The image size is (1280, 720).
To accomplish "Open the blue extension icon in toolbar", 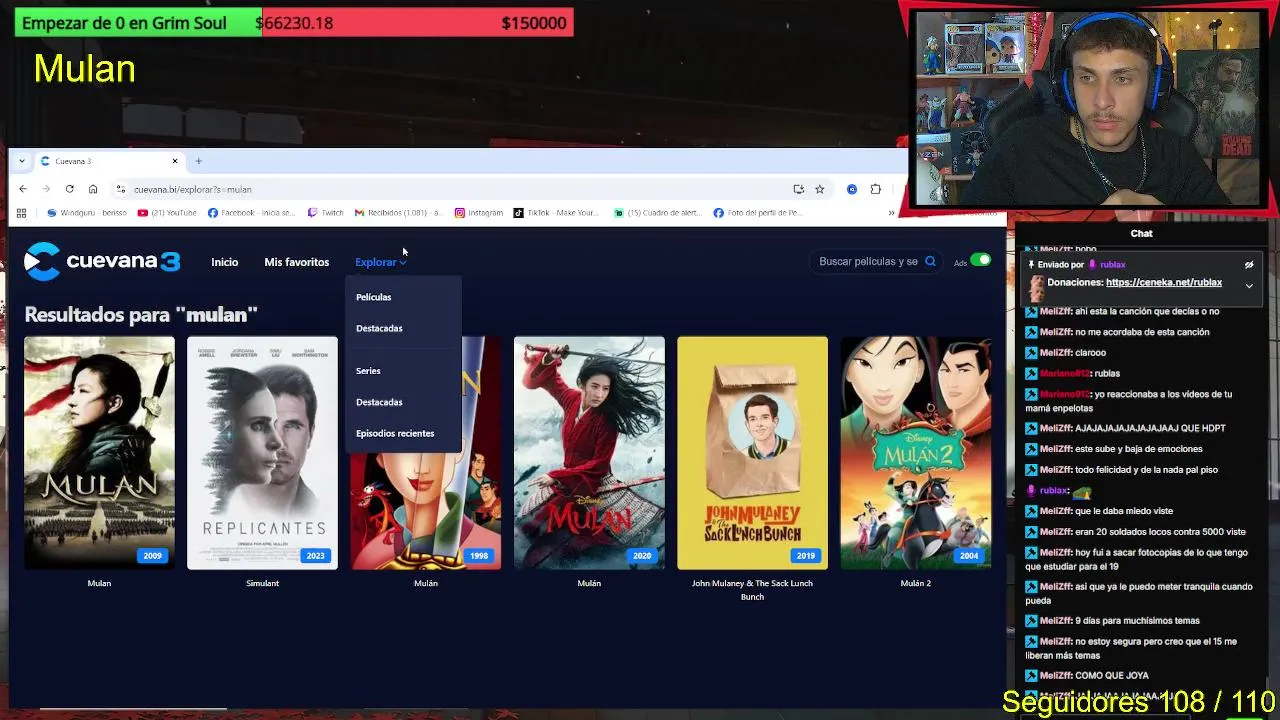I will [x=852, y=189].
